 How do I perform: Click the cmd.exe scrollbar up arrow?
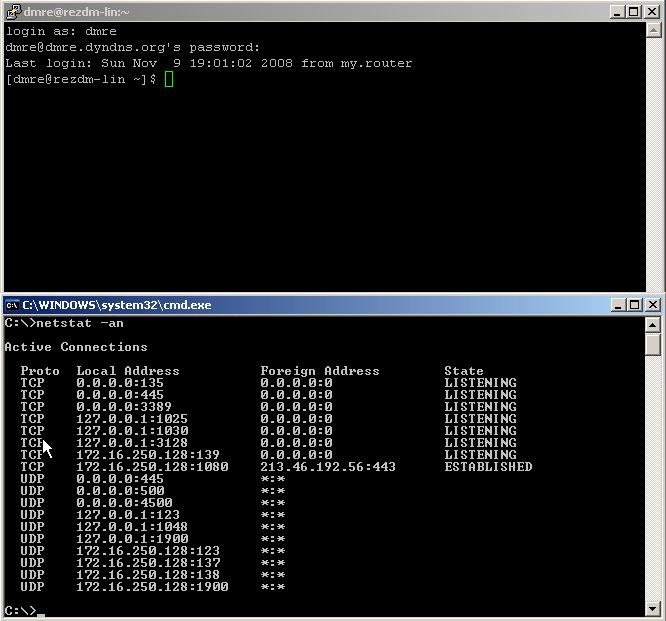[653, 324]
